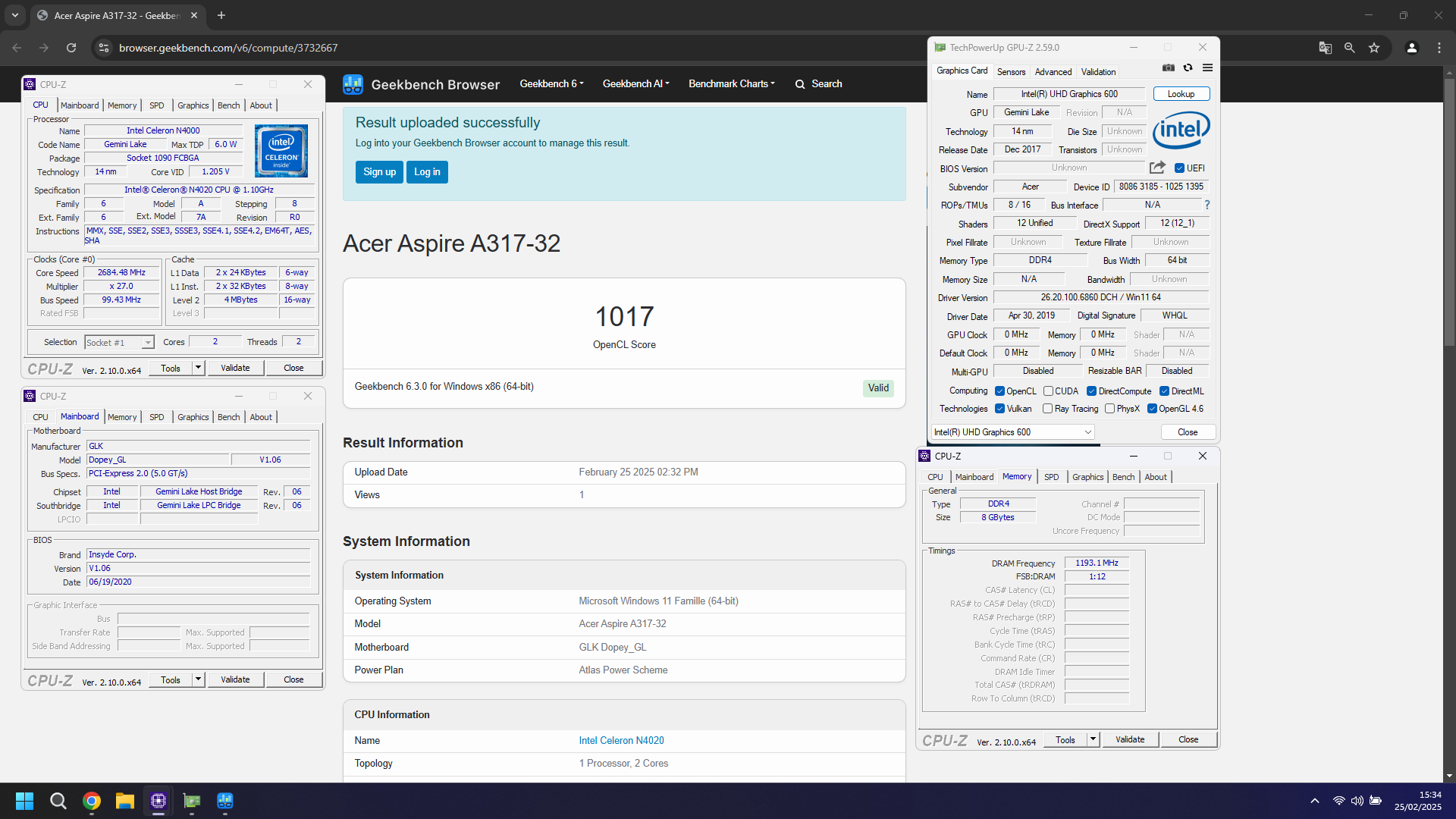Open the Intel(R) UHD Graphics 600 GPU selector

[1012, 432]
